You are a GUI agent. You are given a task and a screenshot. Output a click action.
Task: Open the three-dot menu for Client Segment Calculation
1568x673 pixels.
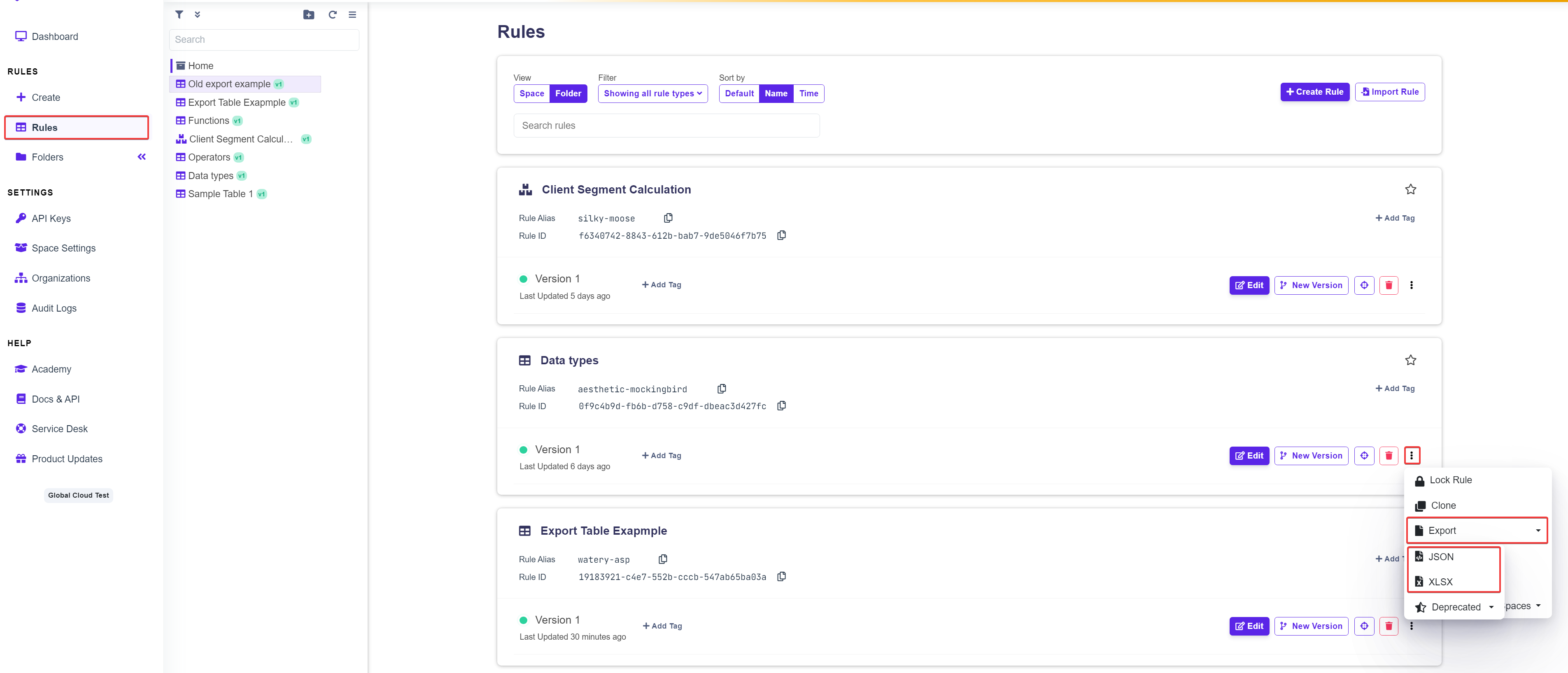point(1411,285)
